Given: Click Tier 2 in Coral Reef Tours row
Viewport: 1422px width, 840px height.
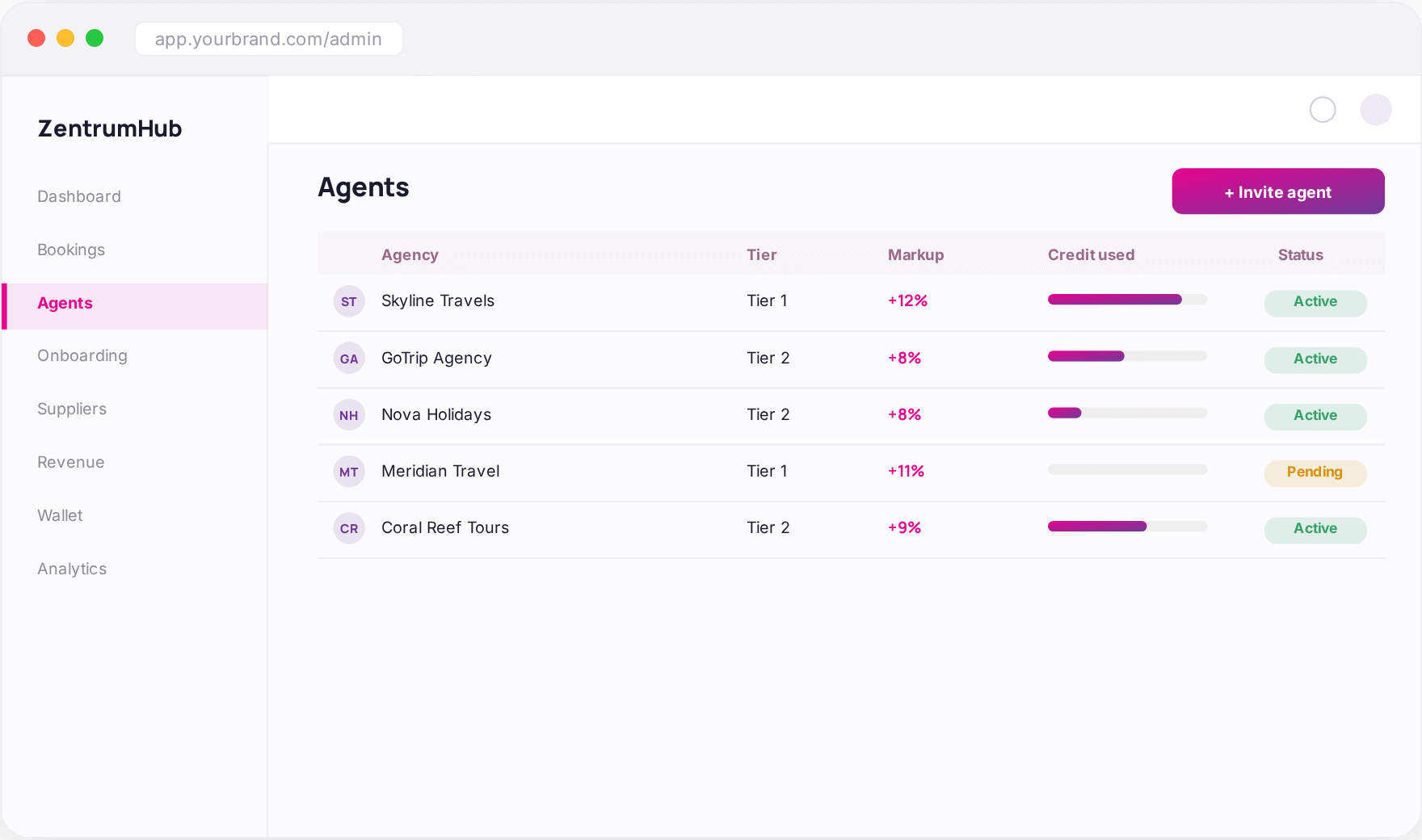Looking at the screenshot, I should point(768,528).
